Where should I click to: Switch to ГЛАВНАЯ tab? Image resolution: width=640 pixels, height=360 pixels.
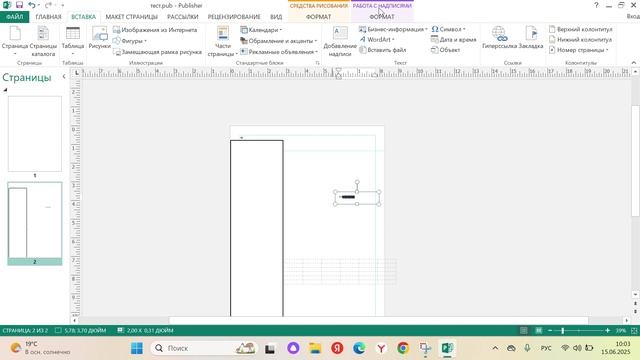click(48, 17)
